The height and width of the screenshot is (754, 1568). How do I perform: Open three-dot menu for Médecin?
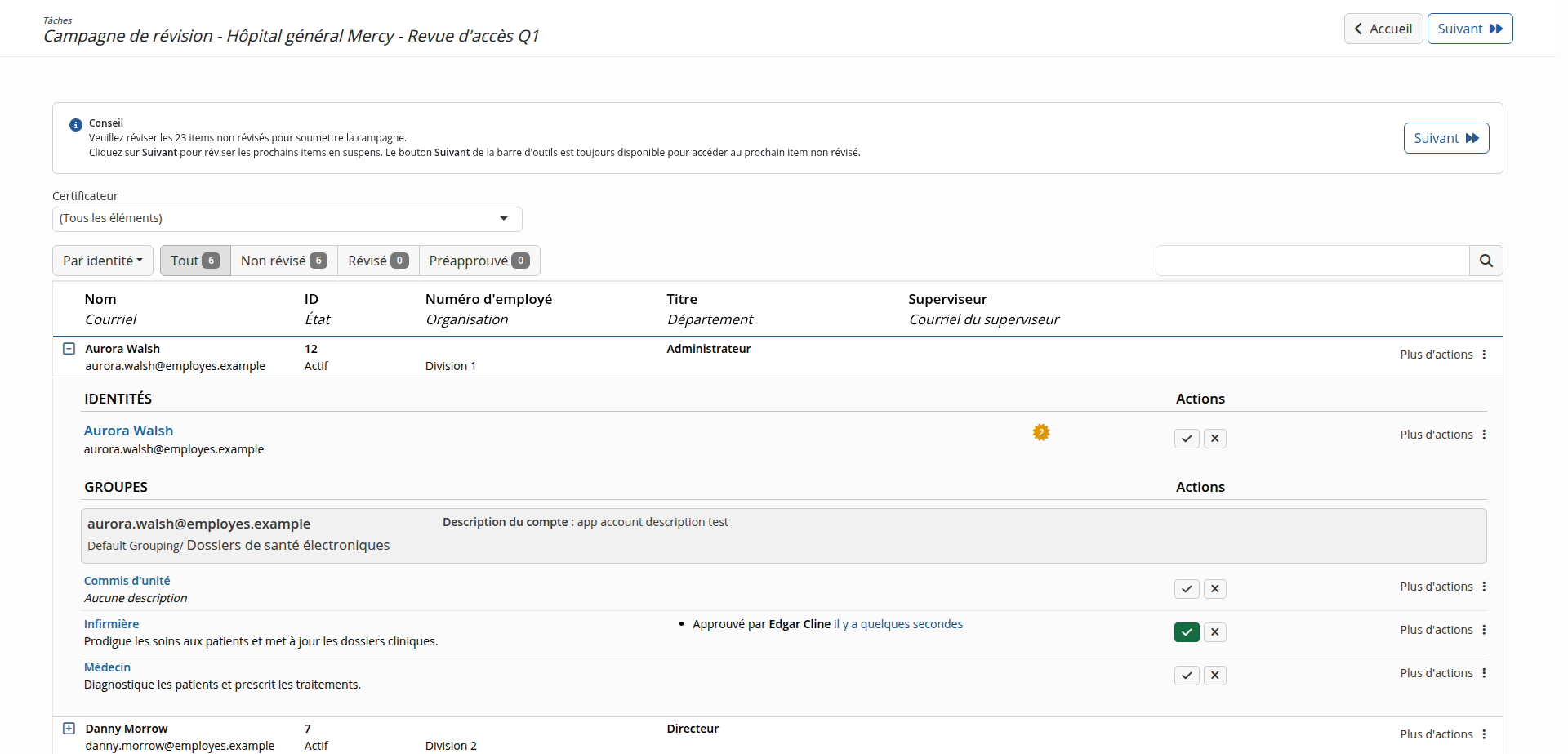[x=1484, y=673]
